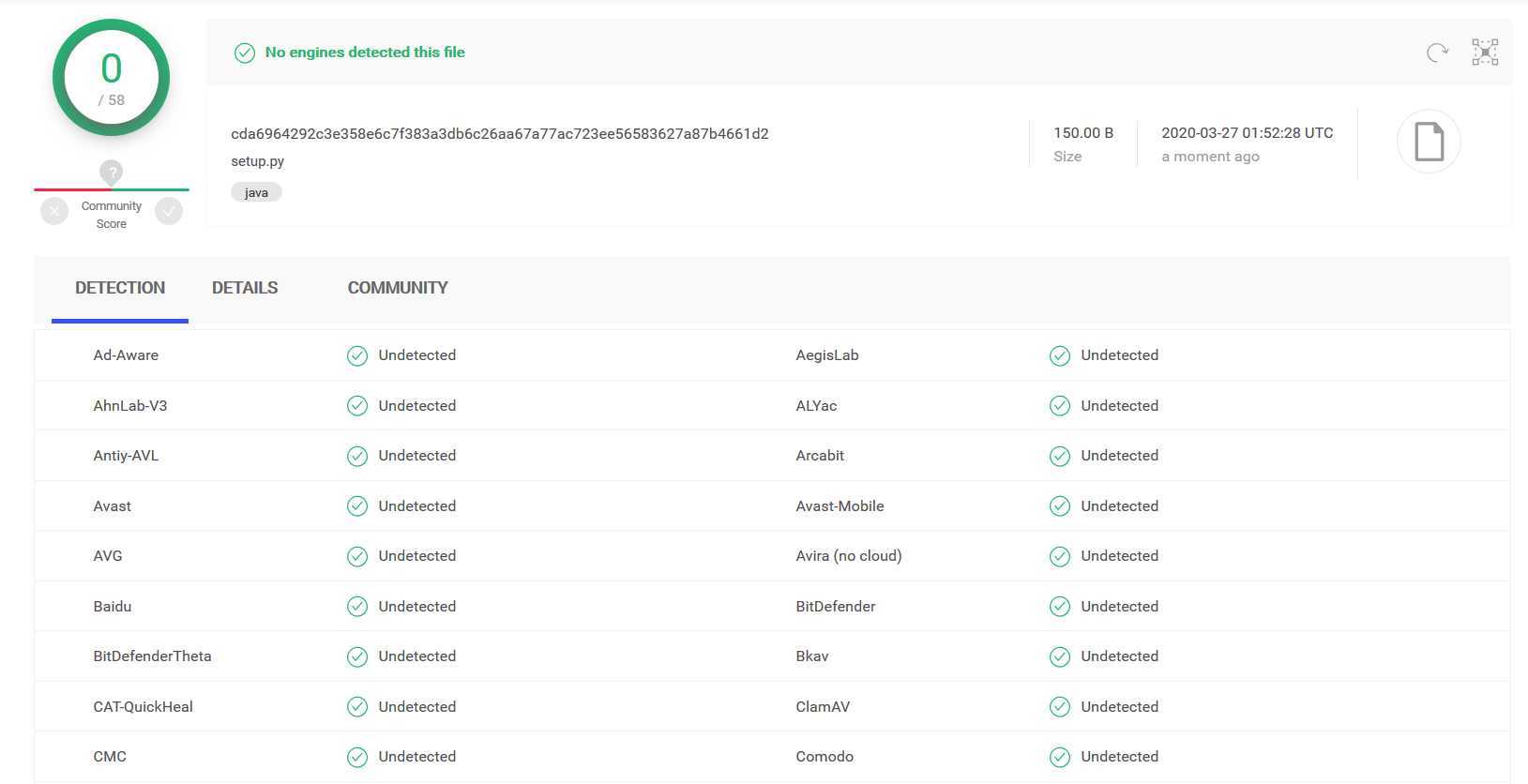
Task: Click the graph summary icon at top right
Action: coord(1485,53)
